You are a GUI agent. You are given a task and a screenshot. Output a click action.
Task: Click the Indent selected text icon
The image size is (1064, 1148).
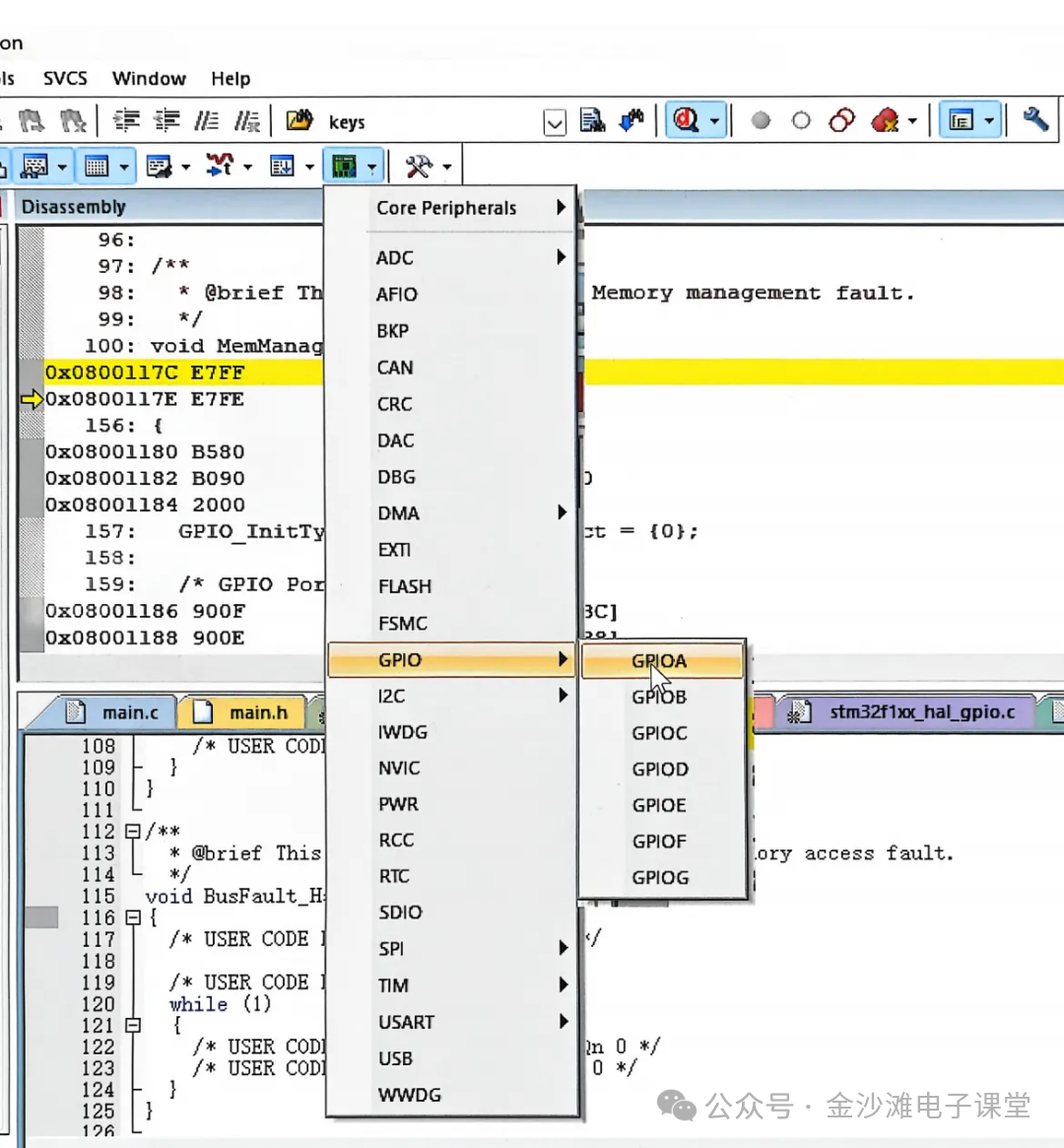pyautogui.click(x=126, y=120)
